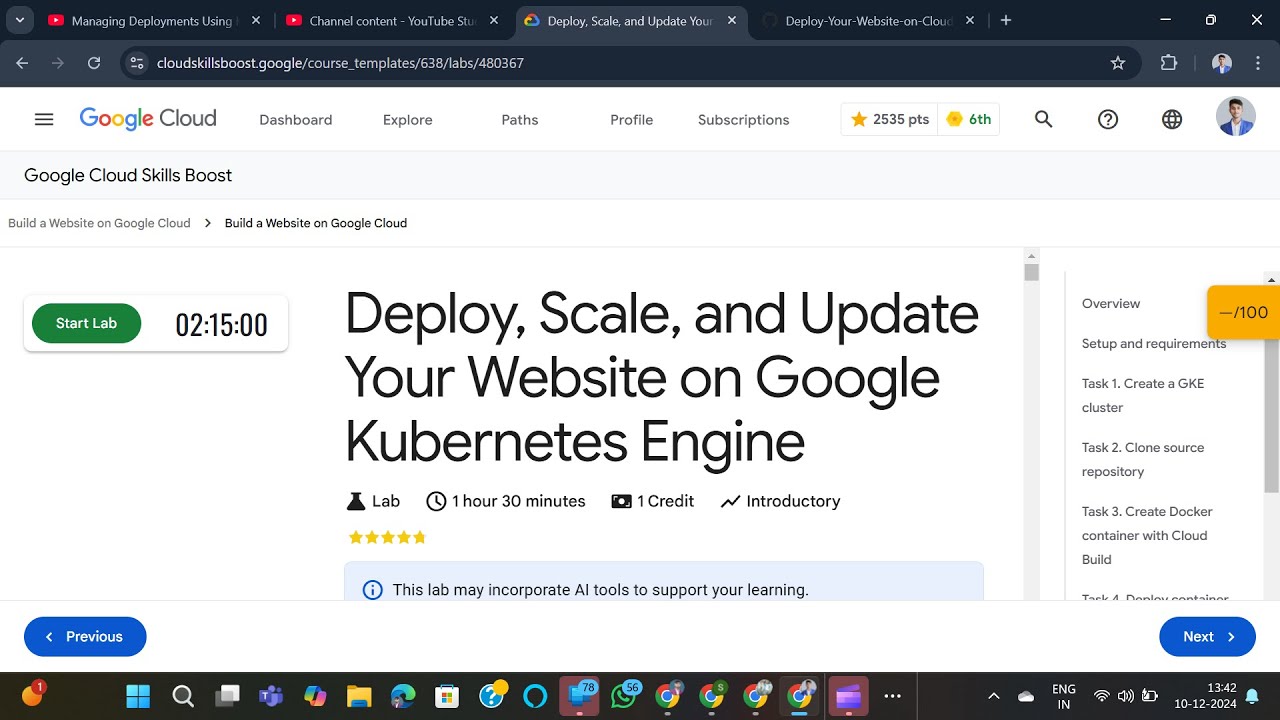The image size is (1280, 720).
Task: Click the Next button
Action: click(1207, 636)
